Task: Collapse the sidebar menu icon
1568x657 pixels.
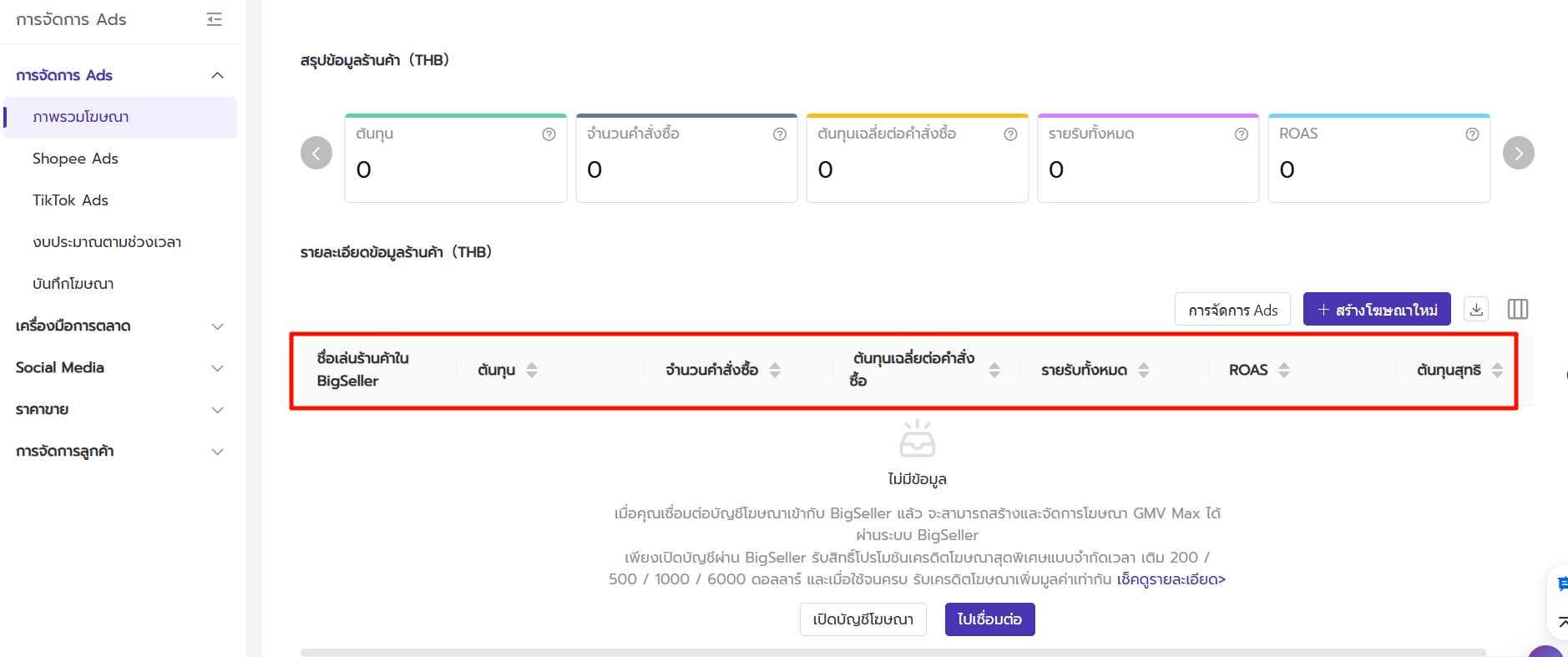Action: coord(215,19)
